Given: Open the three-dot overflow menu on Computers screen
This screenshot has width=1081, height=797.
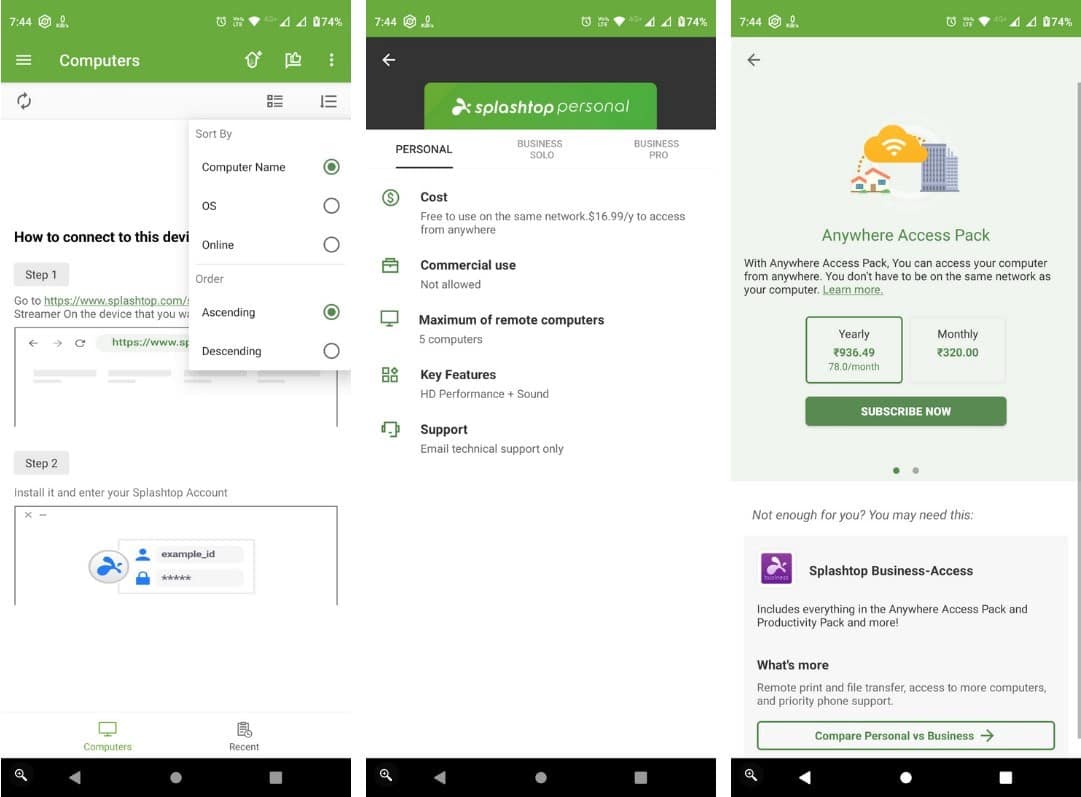Looking at the screenshot, I should 332,60.
